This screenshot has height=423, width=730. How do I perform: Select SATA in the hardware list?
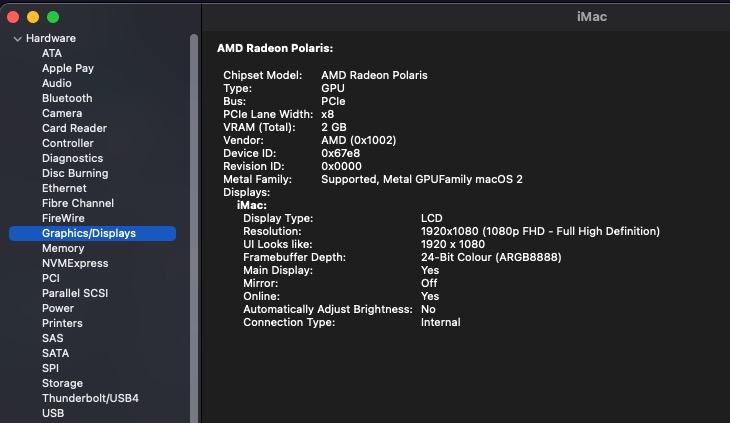tap(55, 353)
